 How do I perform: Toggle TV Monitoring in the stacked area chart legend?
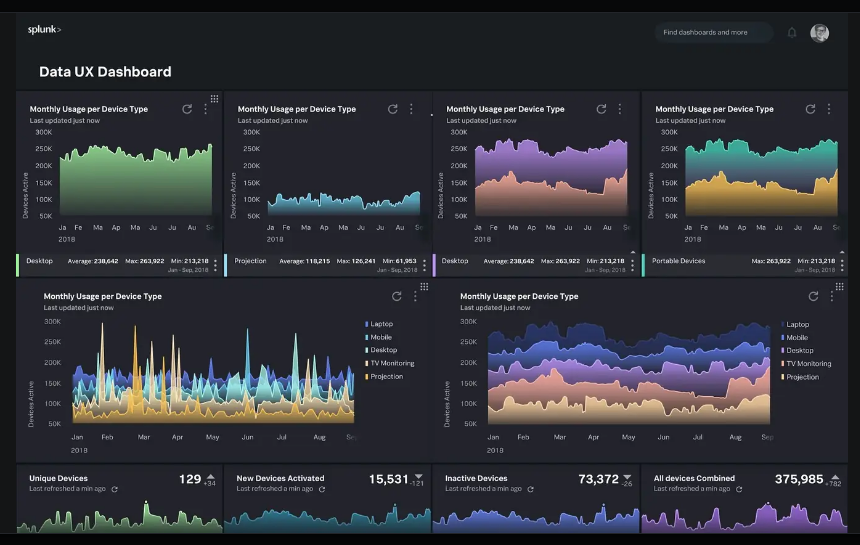[806, 364]
